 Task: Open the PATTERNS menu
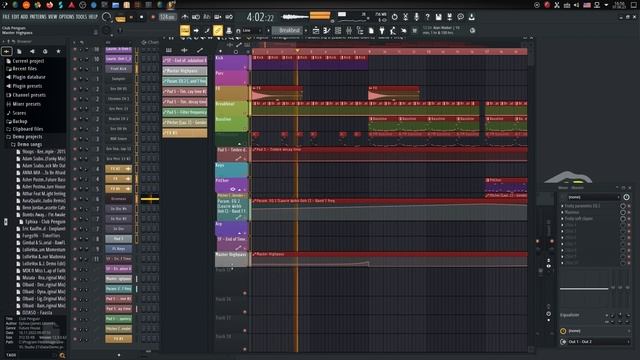tap(38, 17)
